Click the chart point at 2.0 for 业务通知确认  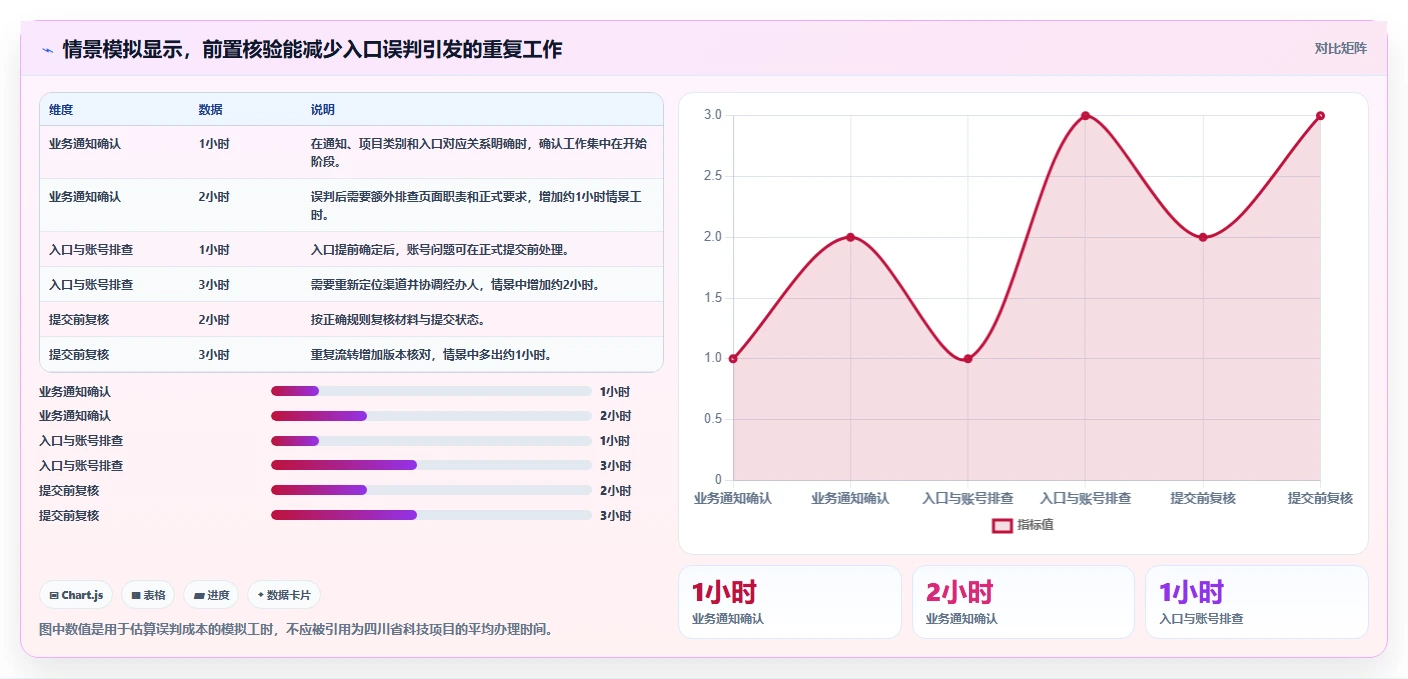(x=850, y=237)
